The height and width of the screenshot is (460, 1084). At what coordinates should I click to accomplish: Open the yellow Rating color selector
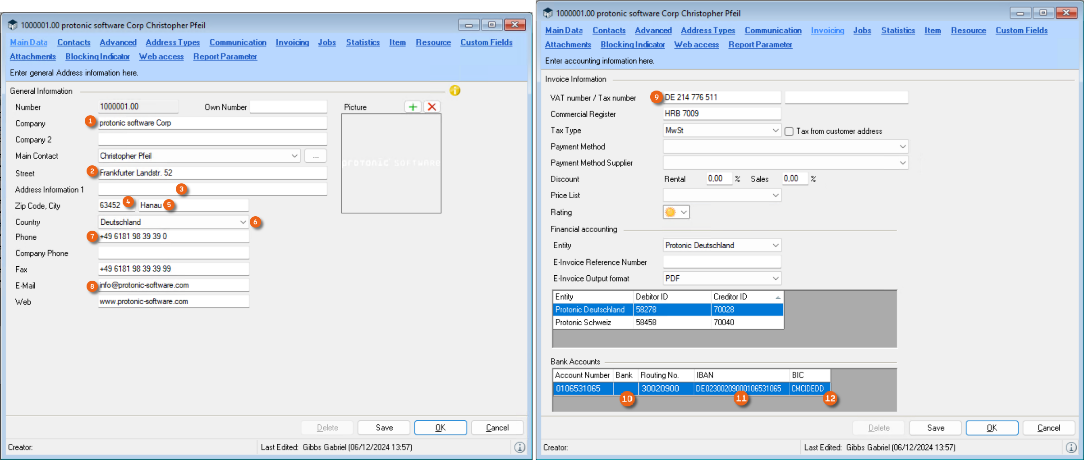pyautogui.click(x=677, y=212)
